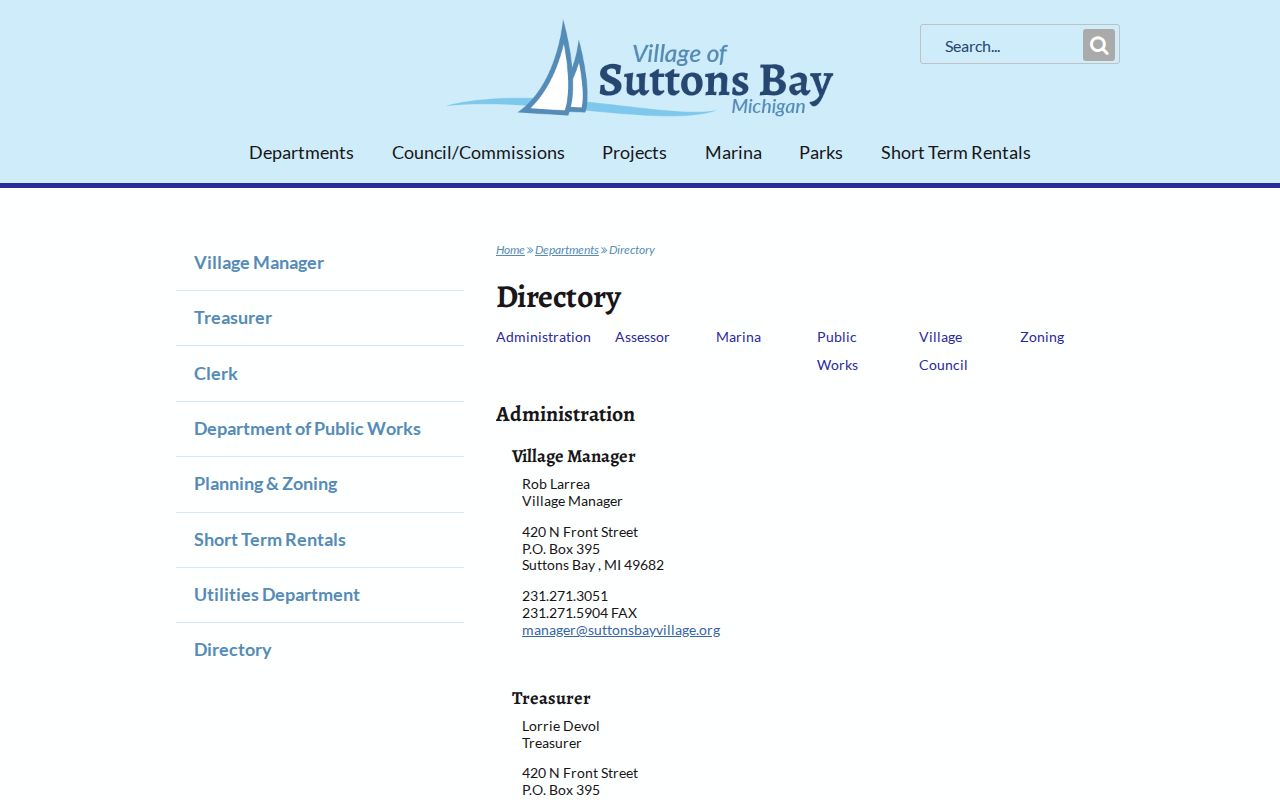Click the phone number 231.271.3051
The height and width of the screenshot is (800, 1280).
click(565, 596)
